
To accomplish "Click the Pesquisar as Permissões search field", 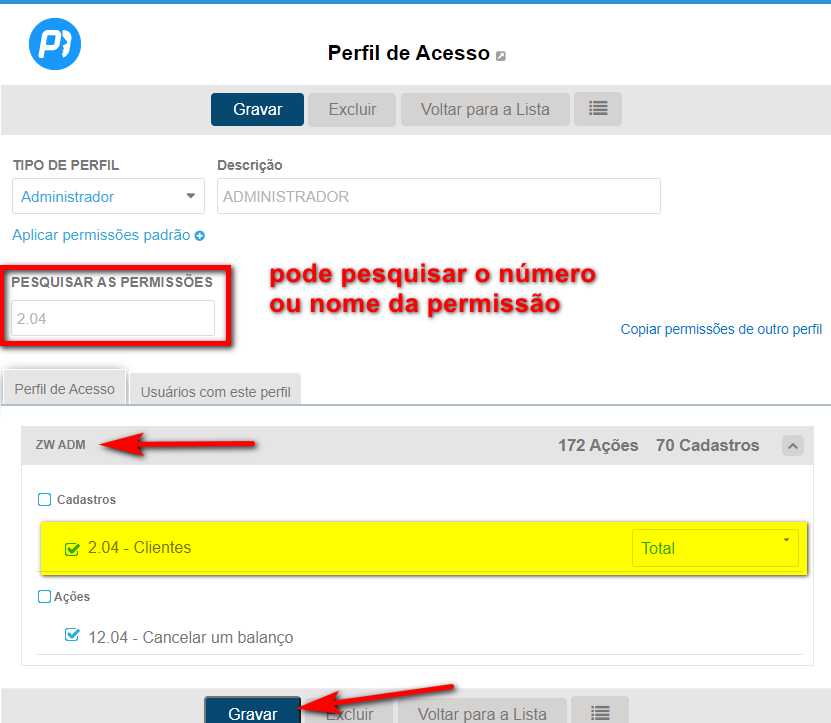I will pos(113,318).
